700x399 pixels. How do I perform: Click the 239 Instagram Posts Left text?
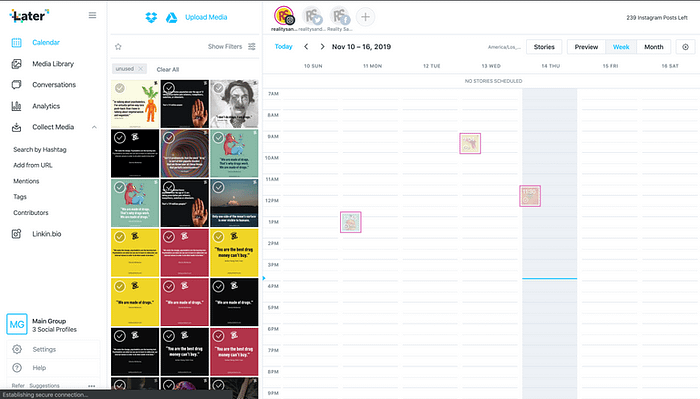[657, 18]
